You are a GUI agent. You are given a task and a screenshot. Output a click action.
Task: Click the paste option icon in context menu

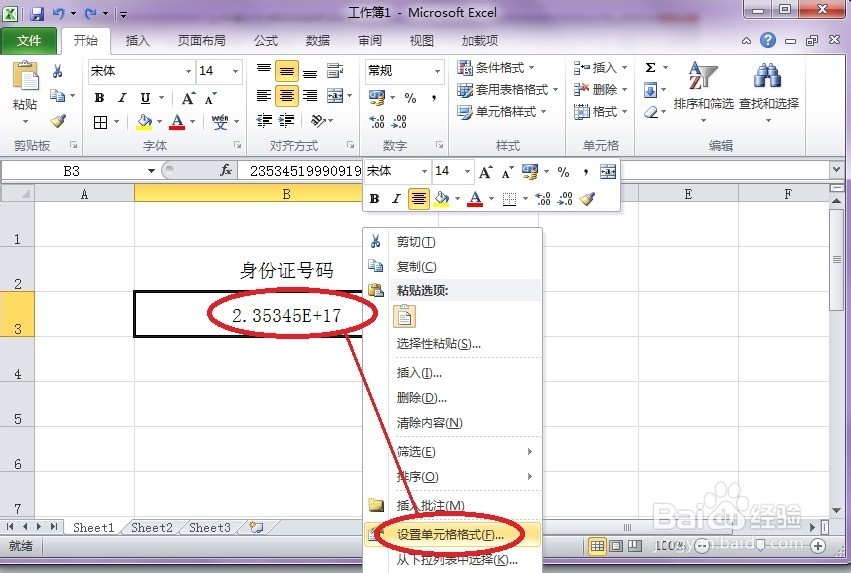click(x=404, y=316)
